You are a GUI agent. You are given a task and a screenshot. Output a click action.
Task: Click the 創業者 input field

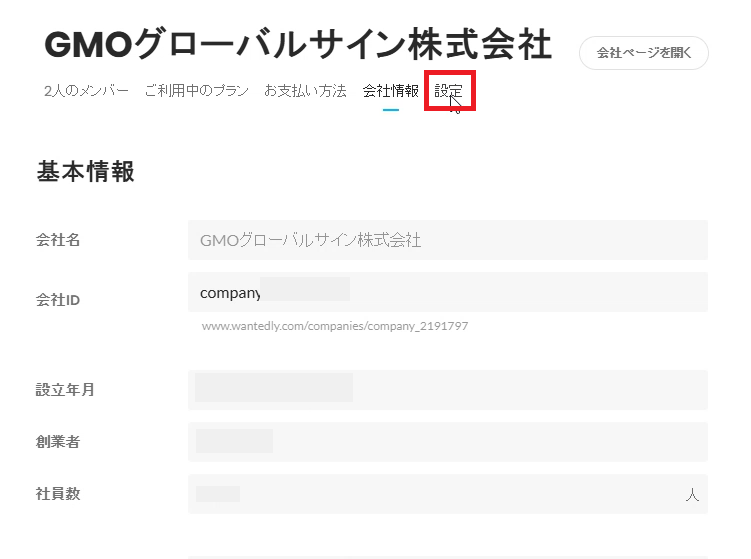[x=448, y=442]
